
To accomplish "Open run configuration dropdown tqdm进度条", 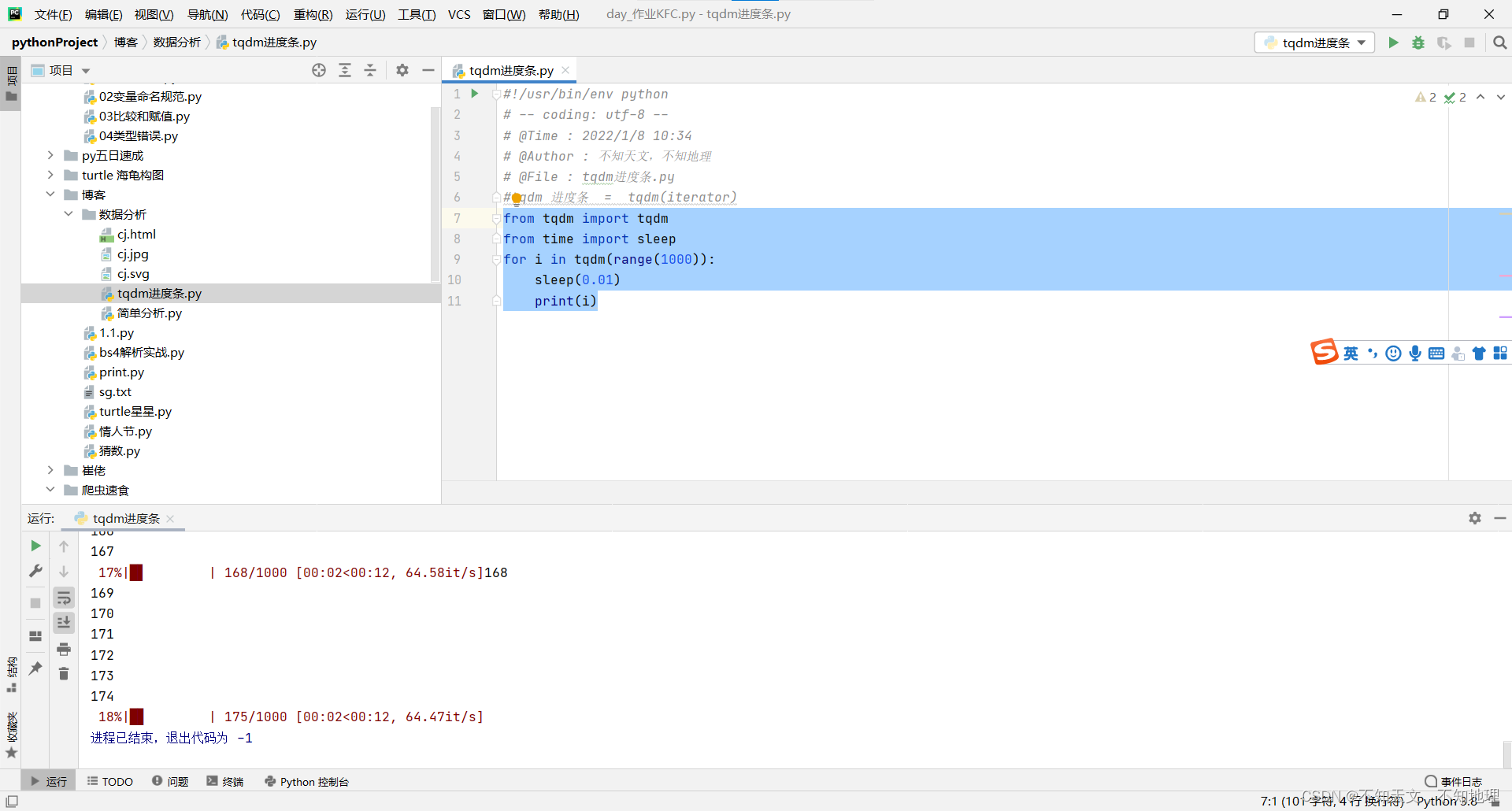I will click(1314, 43).
